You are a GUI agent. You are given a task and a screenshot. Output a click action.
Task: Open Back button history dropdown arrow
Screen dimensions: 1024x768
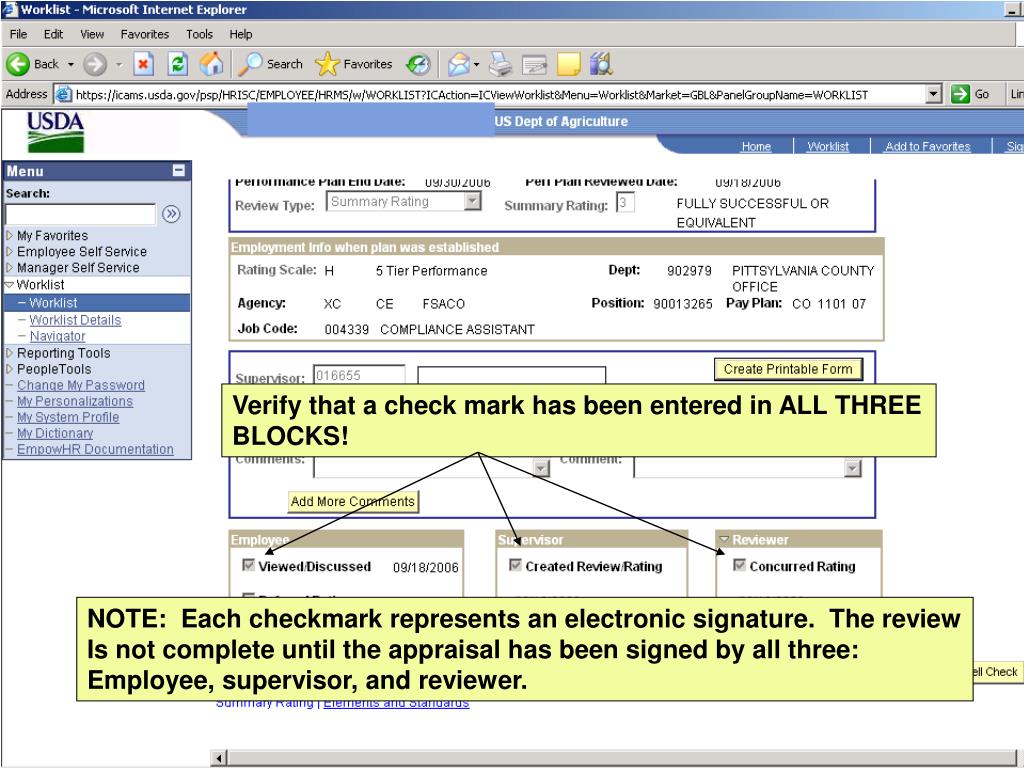[x=71, y=65]
